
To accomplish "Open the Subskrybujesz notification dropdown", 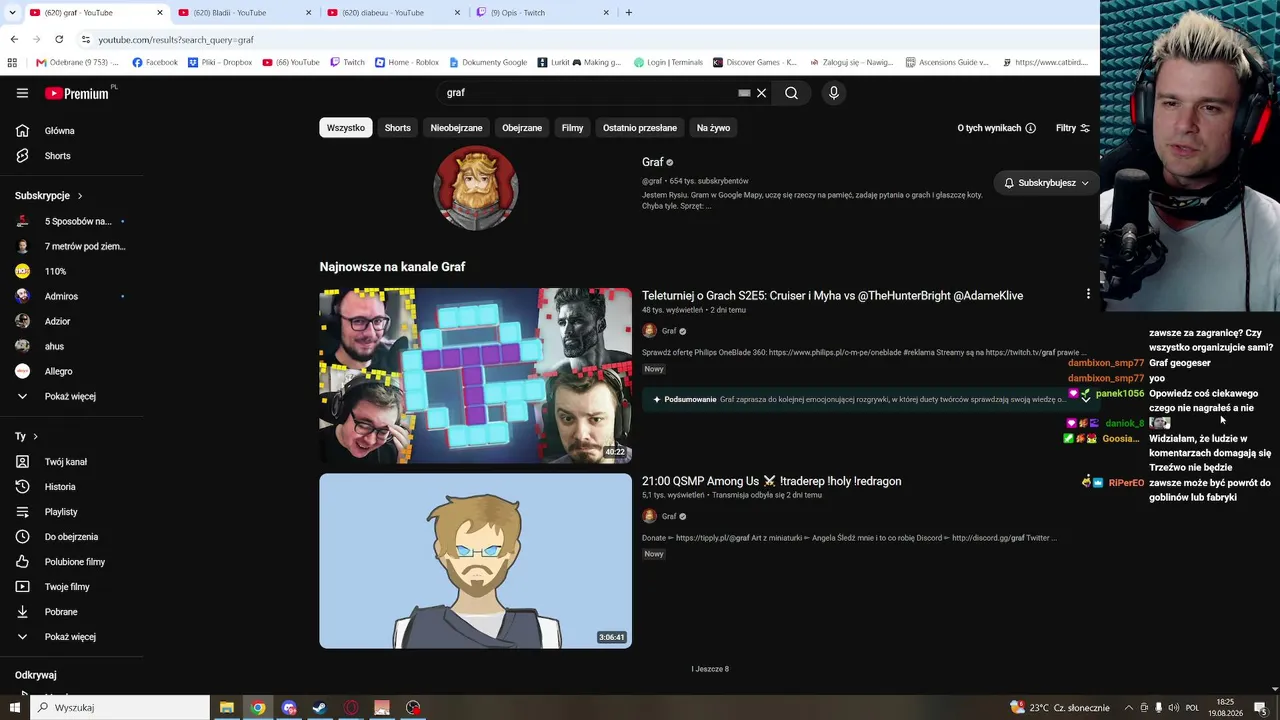I will (x=1046, y=183).
